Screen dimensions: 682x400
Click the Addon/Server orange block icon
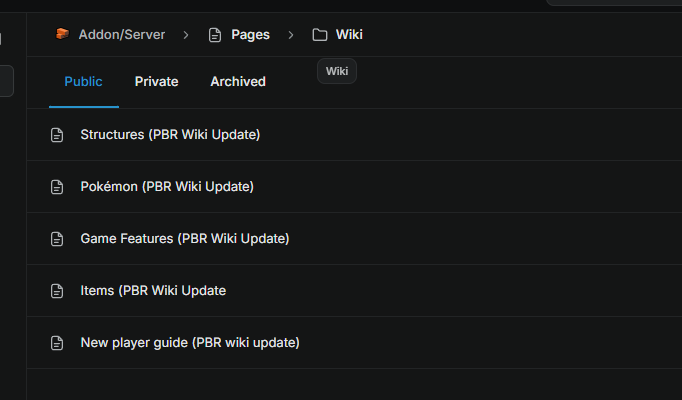(63, 34)
